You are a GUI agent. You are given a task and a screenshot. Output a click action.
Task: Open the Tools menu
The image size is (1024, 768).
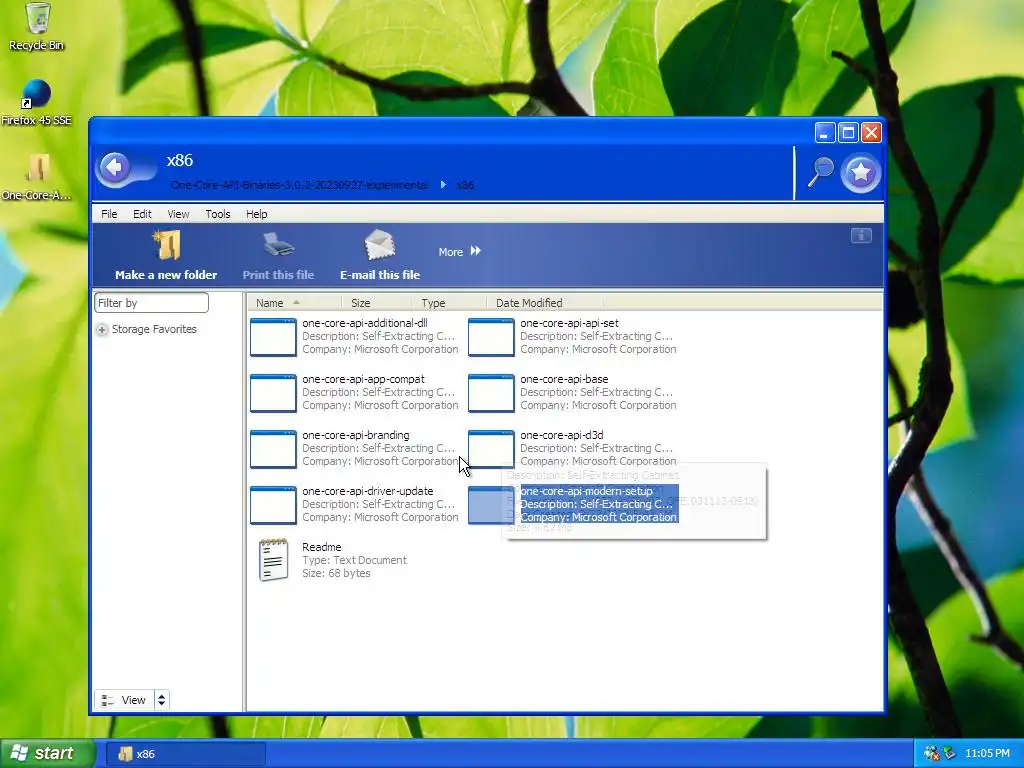pos(217,214)
